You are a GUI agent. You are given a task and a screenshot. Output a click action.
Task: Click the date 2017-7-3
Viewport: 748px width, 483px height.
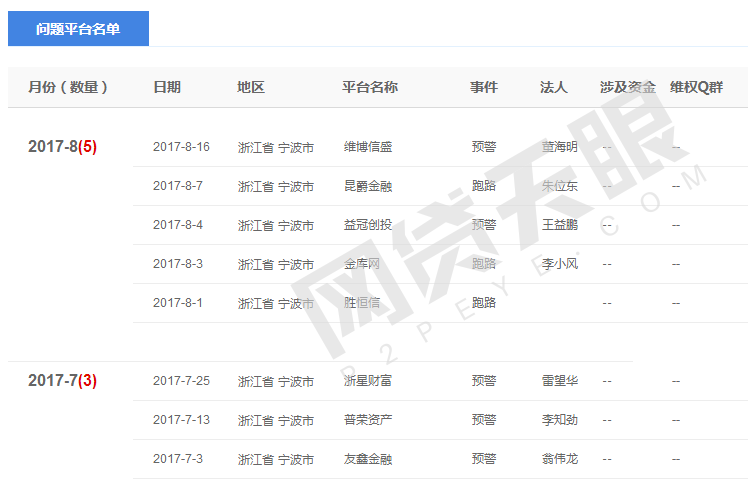click(178, 459)
